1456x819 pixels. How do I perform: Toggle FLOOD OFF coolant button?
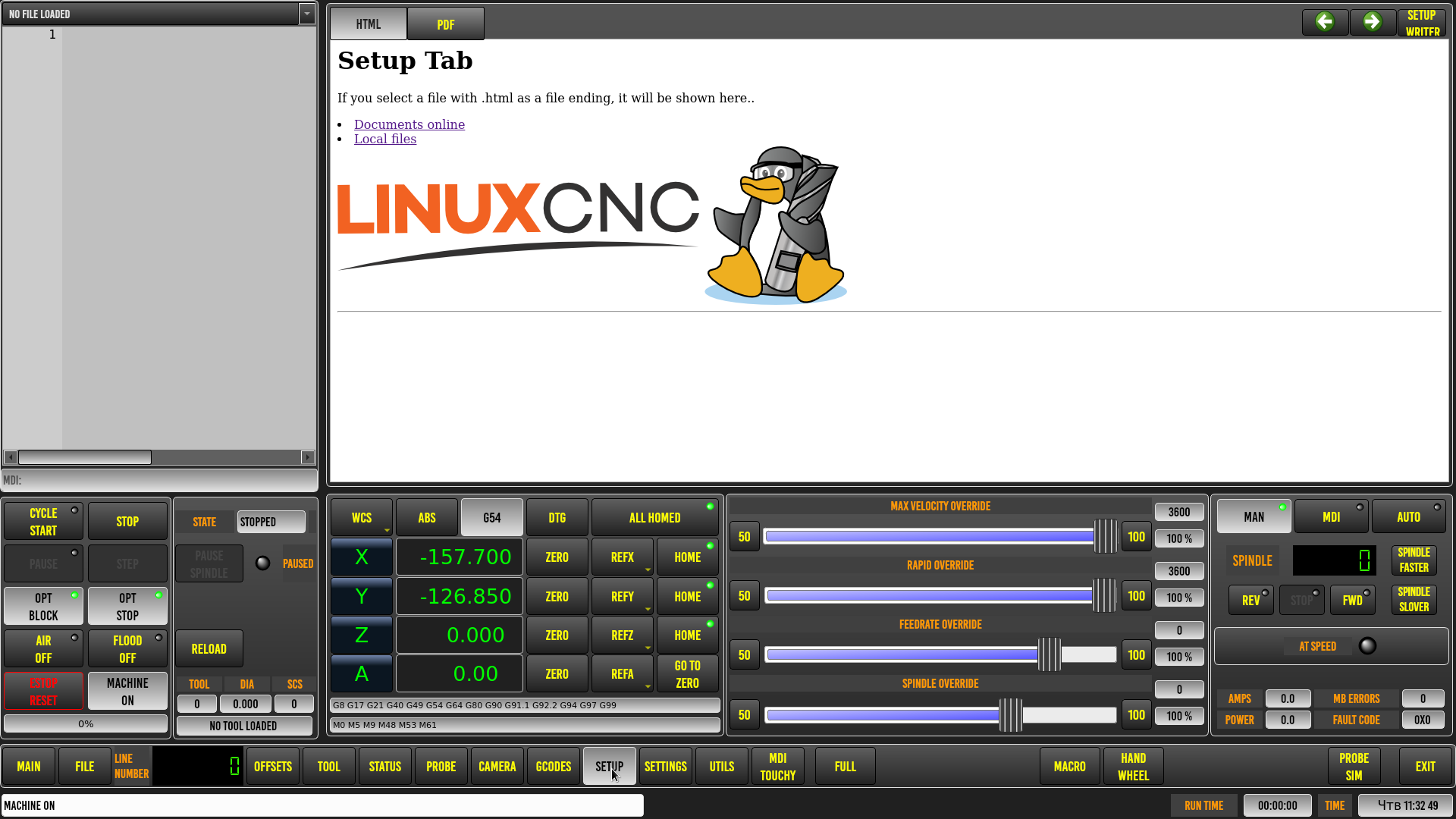click(127, 649)
